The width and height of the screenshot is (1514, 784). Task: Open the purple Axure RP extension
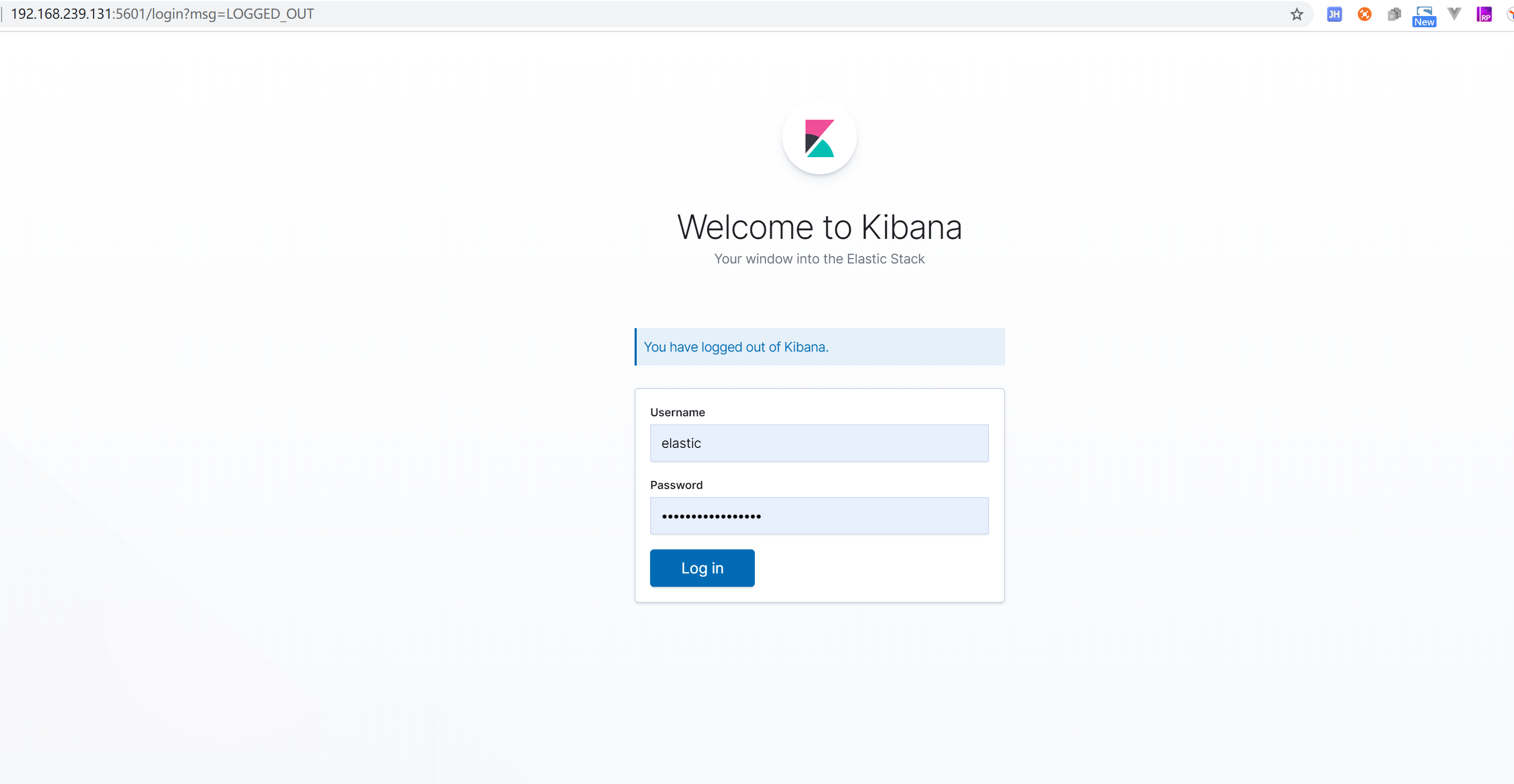pos(1484,14)
